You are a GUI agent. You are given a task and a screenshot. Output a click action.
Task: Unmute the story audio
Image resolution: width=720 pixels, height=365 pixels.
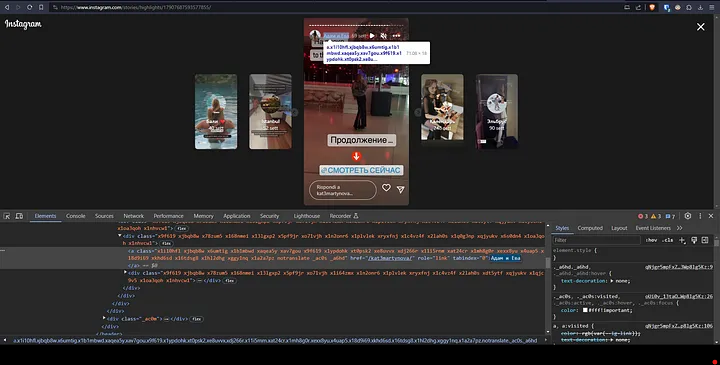[384, 36]
